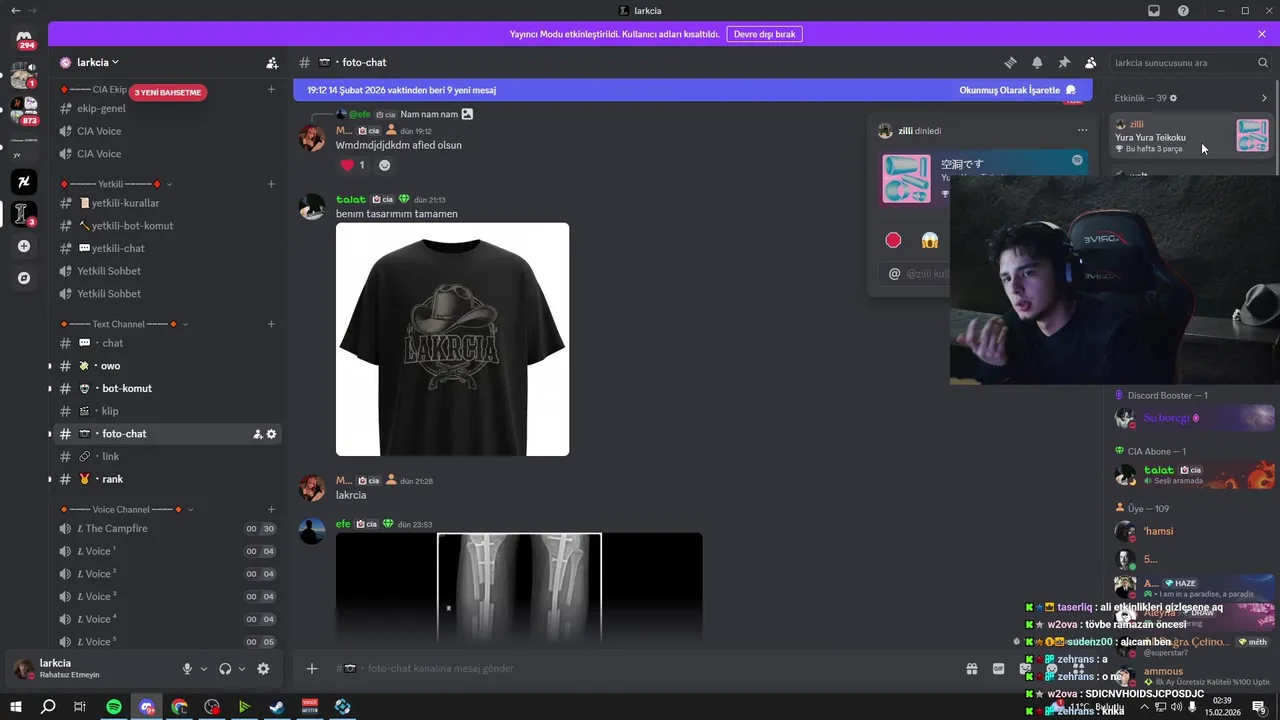Screen dimensions: 1280x720
Task: Open Chrome from Windows taskbar
Action: click(x=179, y=707)
